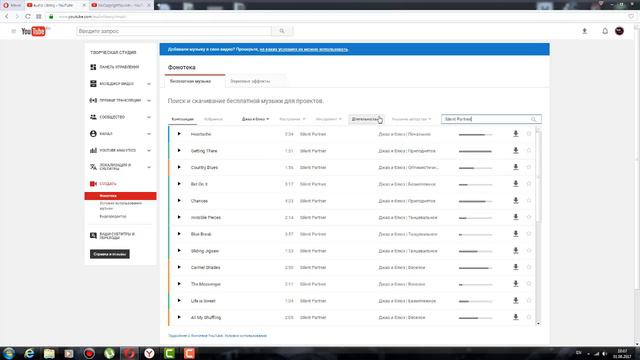This screenshot has height=360, width=640.
Task: Download the Country Blues track
Action: [516, 167]
